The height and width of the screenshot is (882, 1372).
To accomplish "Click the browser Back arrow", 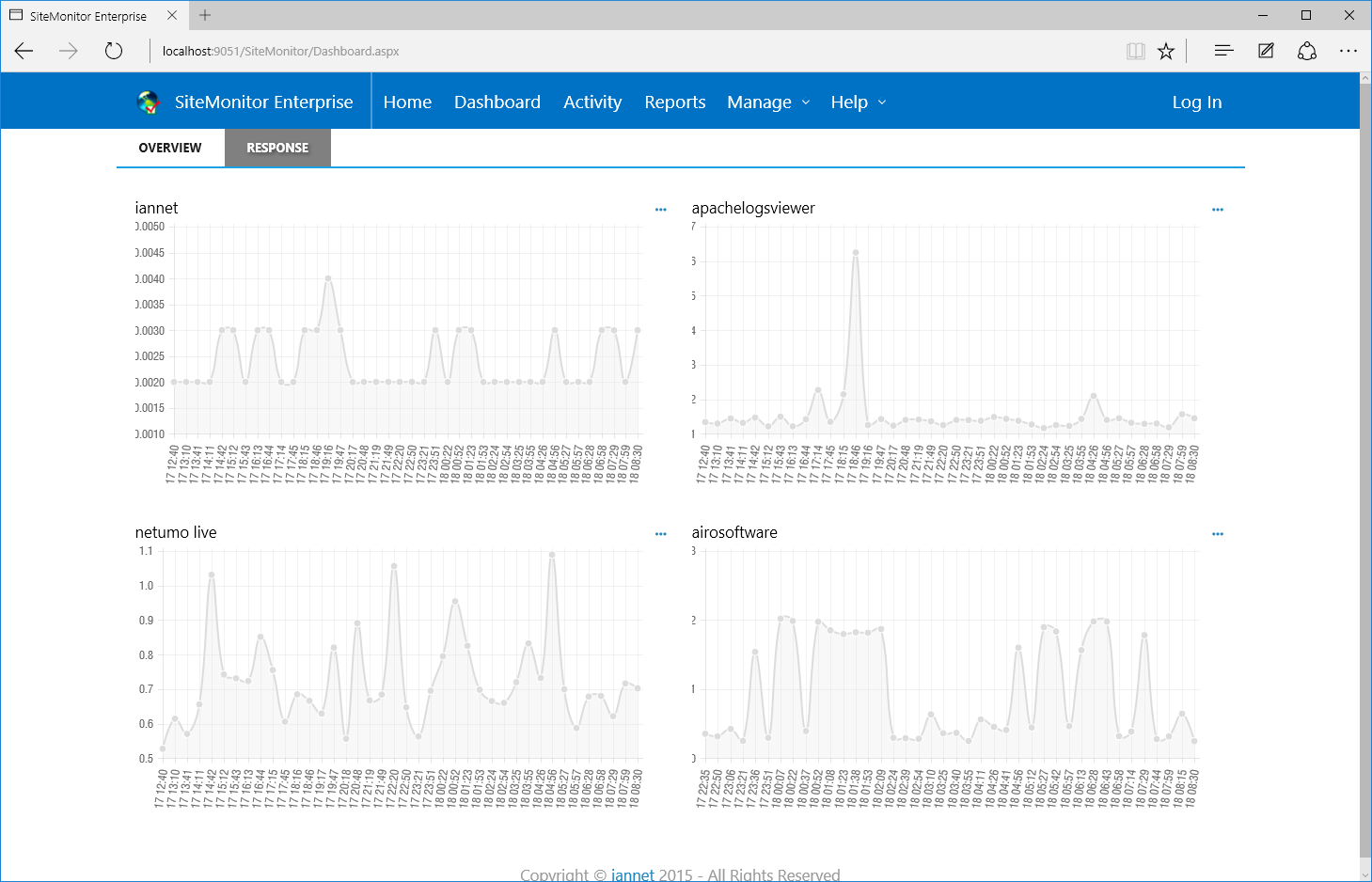I will (24, 51).
